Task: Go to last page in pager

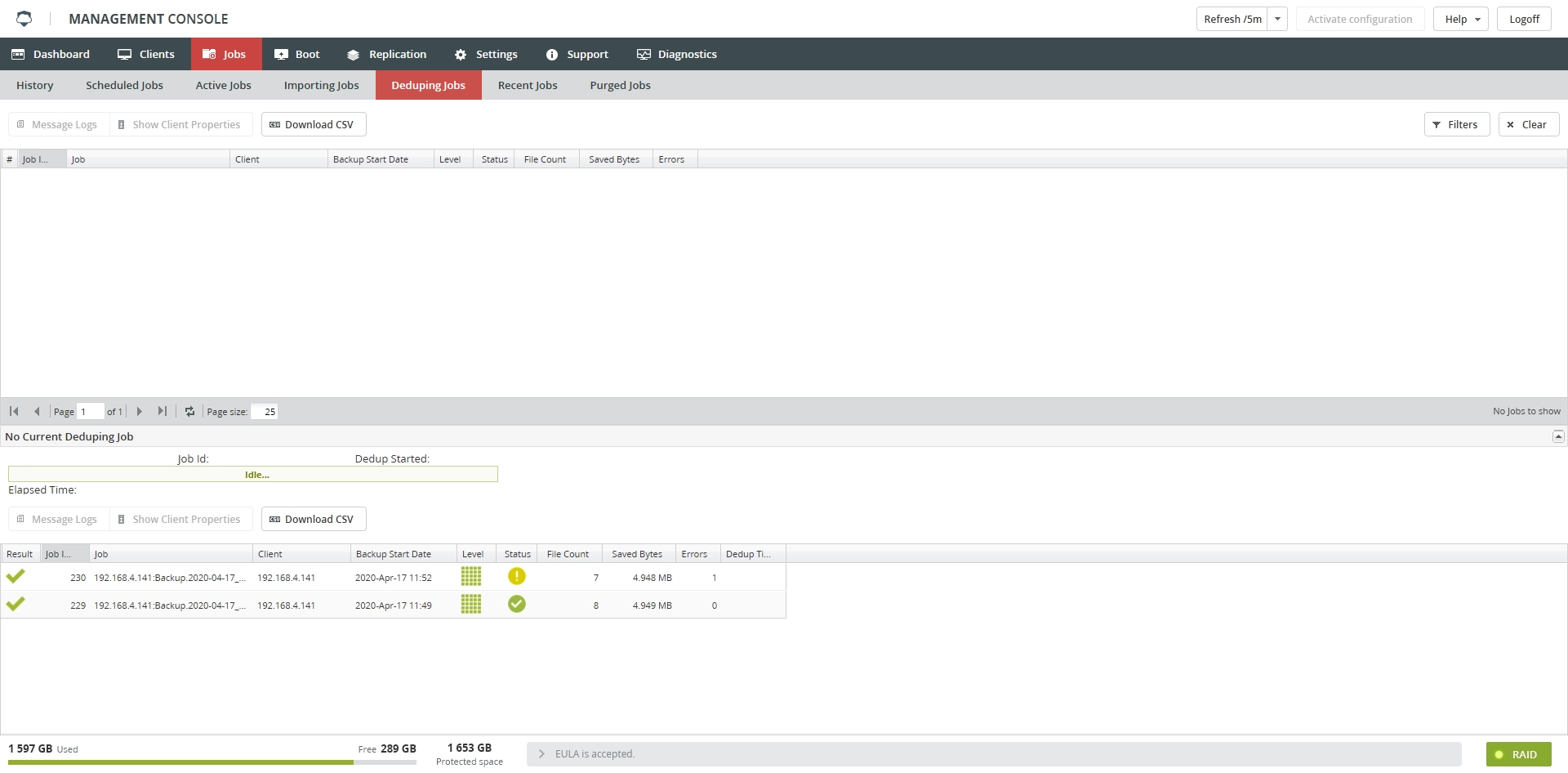Action: tap(162, 411)
